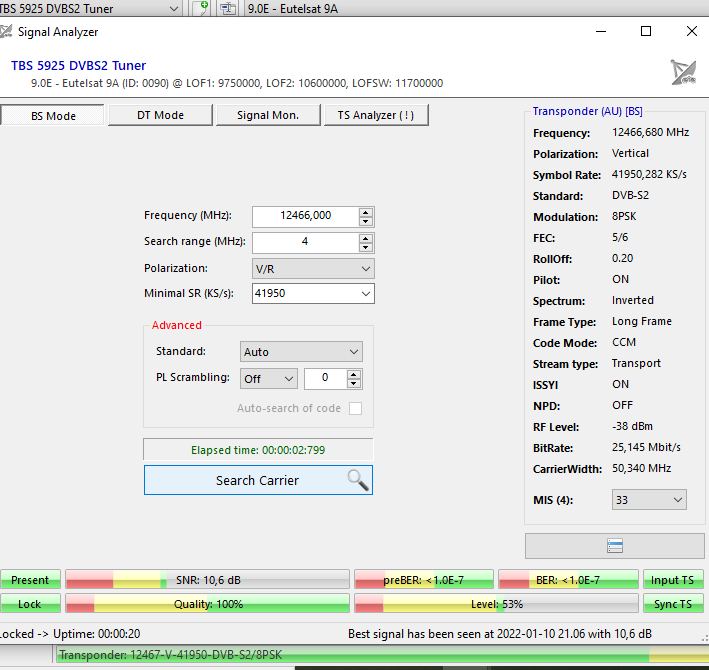Open the PL Scrambling Off dropdown

coord(269,379)
